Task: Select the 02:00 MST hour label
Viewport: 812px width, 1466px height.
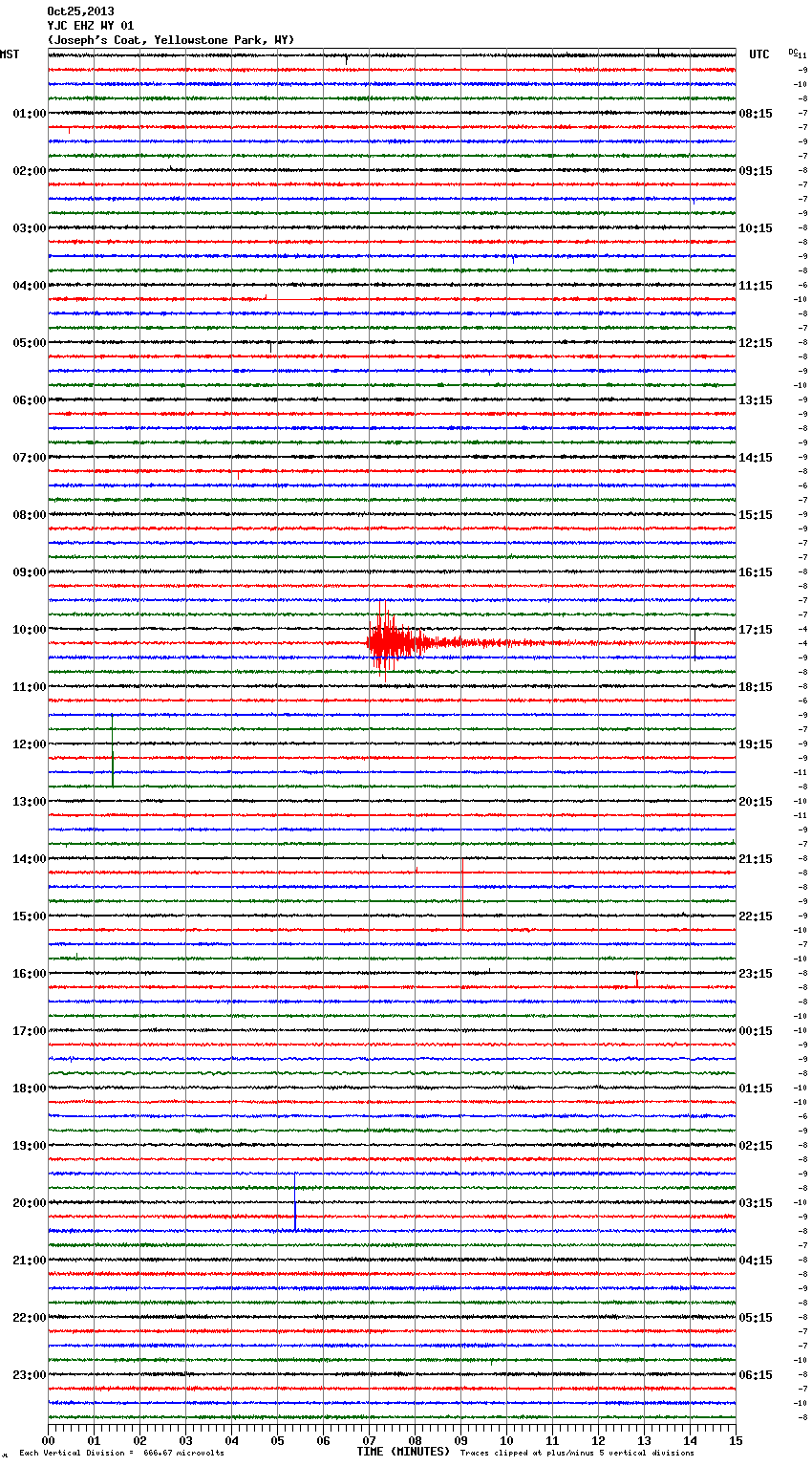Action: coord(30,171)
